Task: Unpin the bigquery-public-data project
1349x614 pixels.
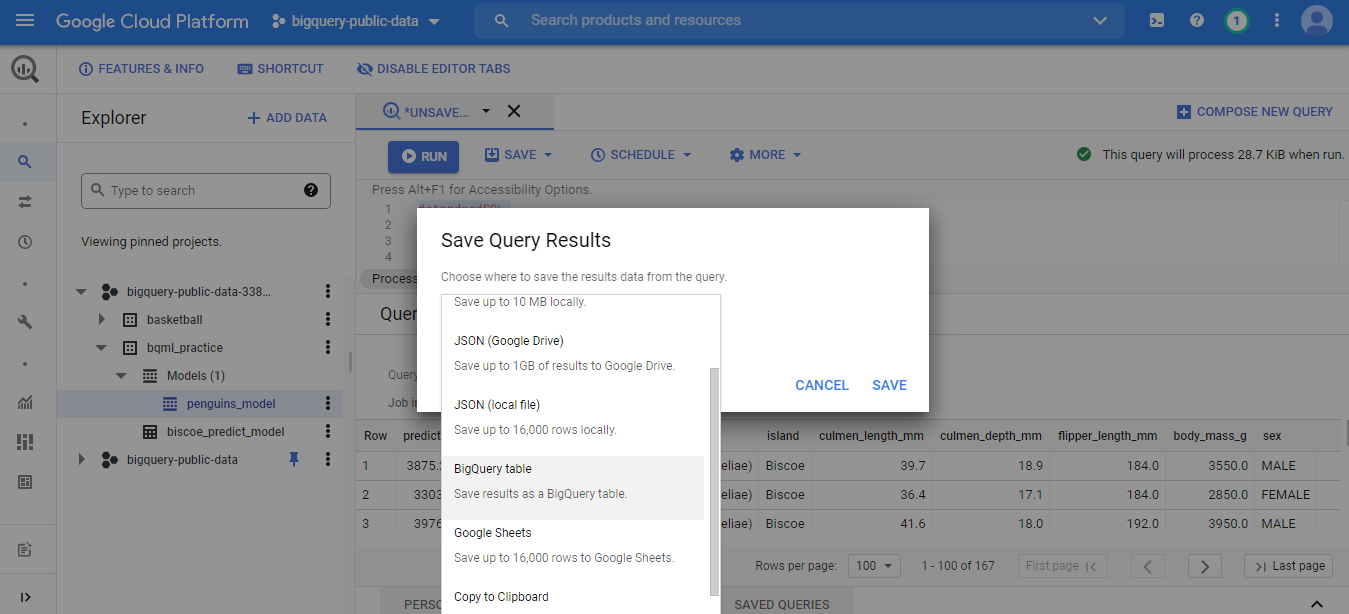Action: pos(294,459)
